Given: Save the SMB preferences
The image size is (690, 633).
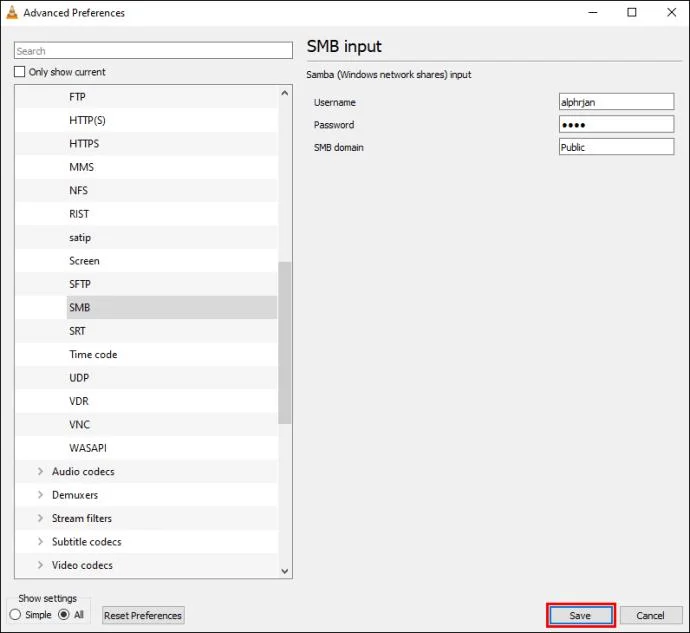Looking at the screenshot, I should [x=580, y=615].
